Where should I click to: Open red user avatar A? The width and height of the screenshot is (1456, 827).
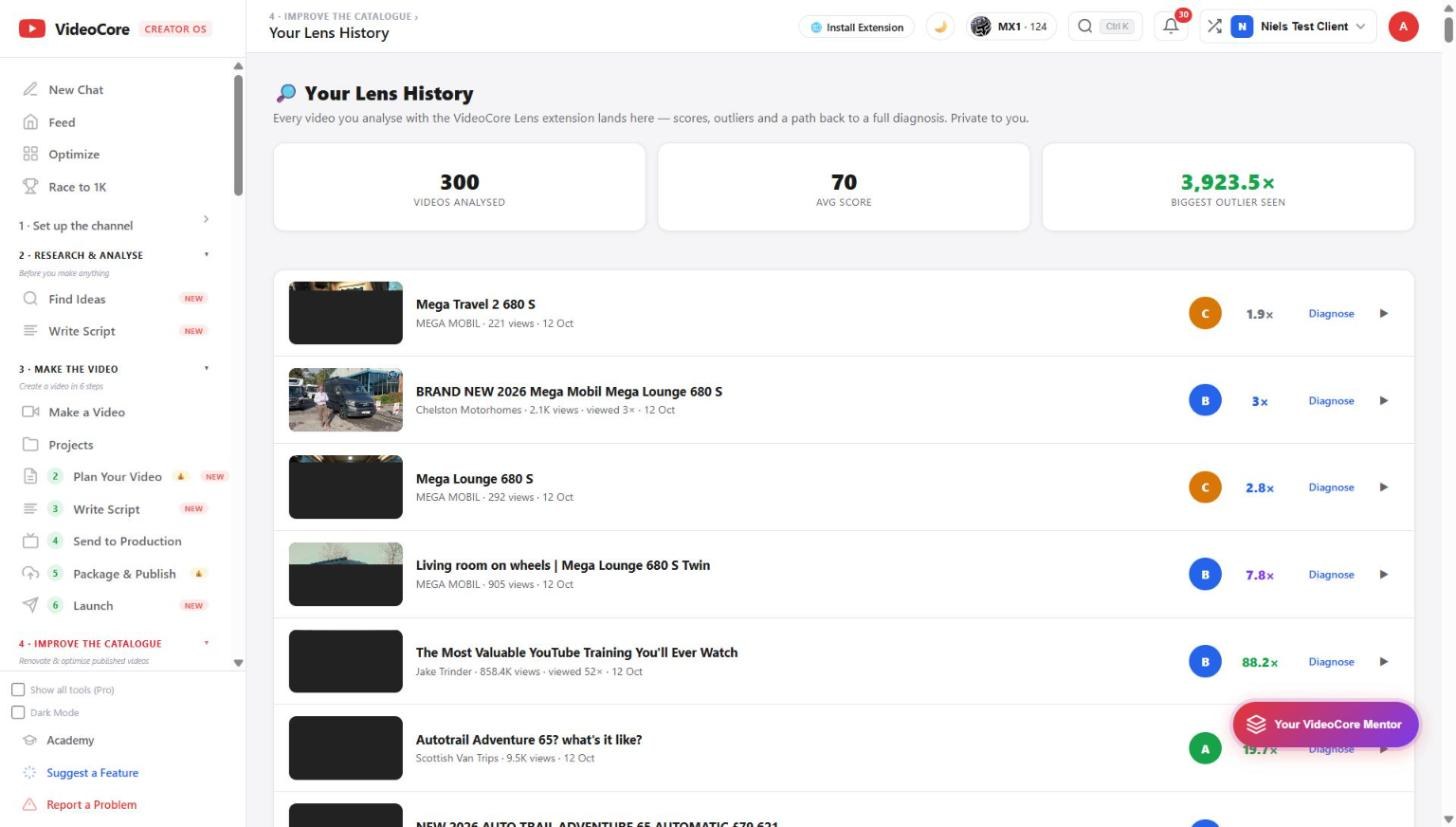[x=1403, y=27]
